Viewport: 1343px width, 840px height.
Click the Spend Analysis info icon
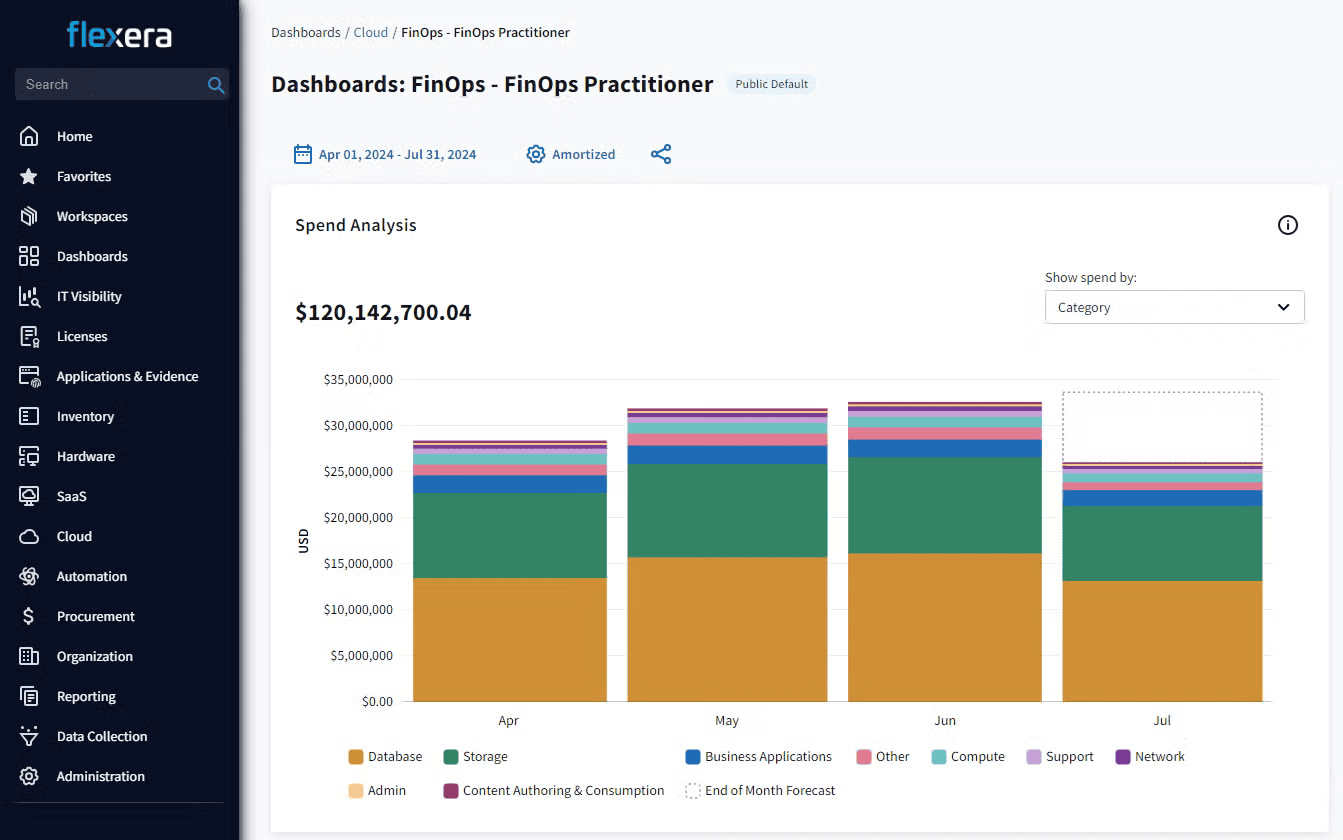1287,224
